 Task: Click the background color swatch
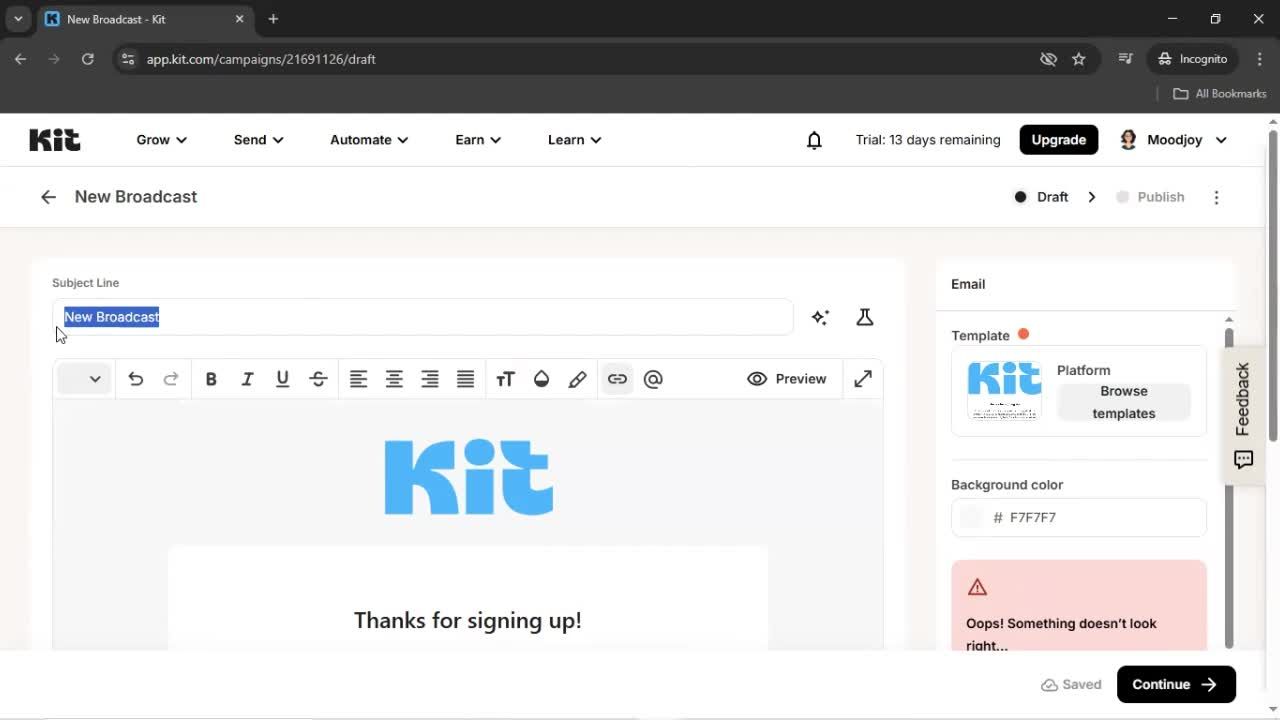pyautogui.click(x=970, y=517)
